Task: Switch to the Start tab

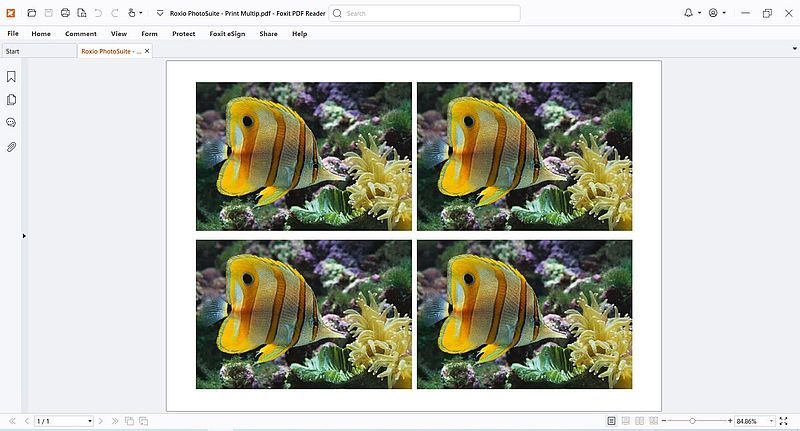Action: point(13,50)
